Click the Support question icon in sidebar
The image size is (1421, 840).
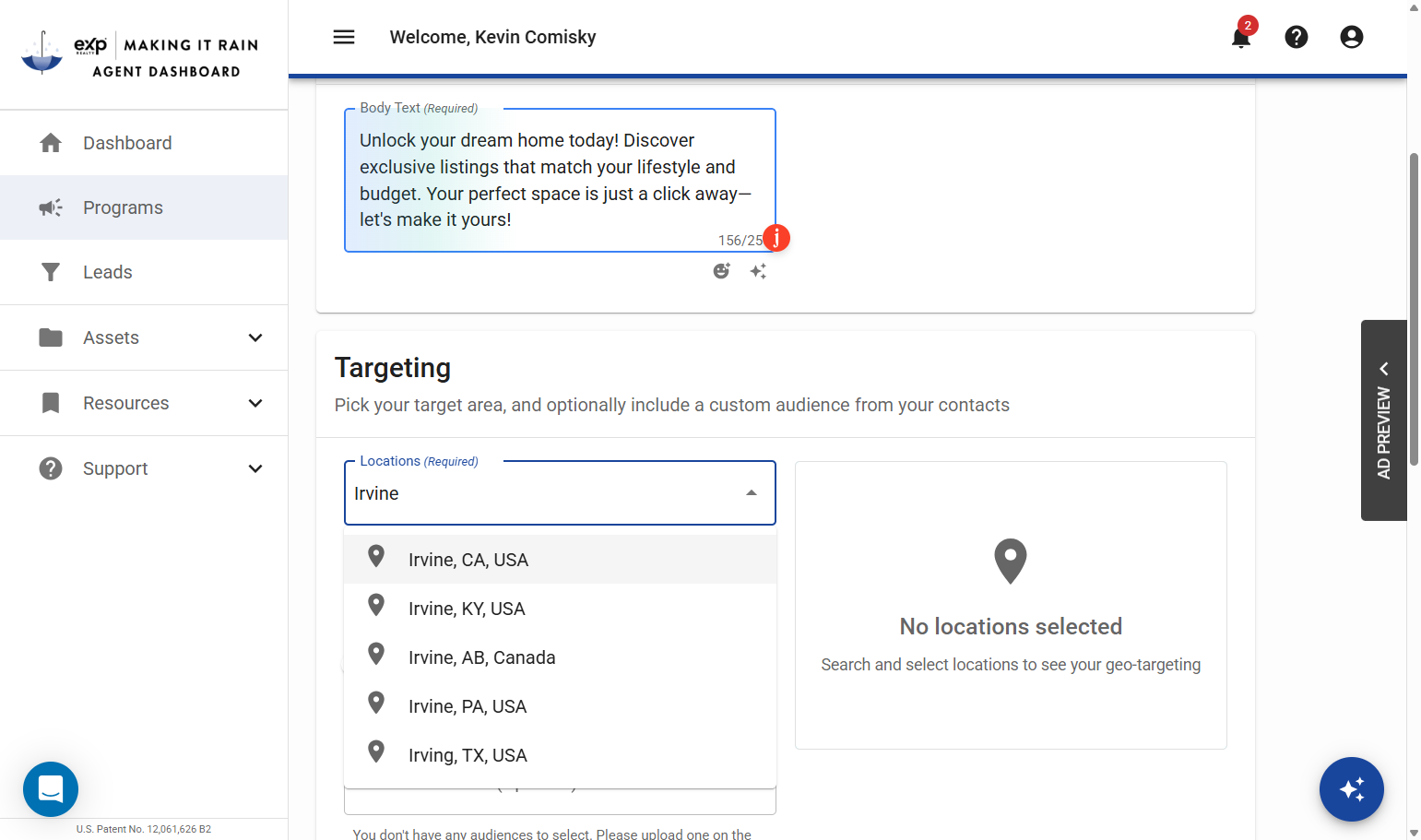pos(51,468)
